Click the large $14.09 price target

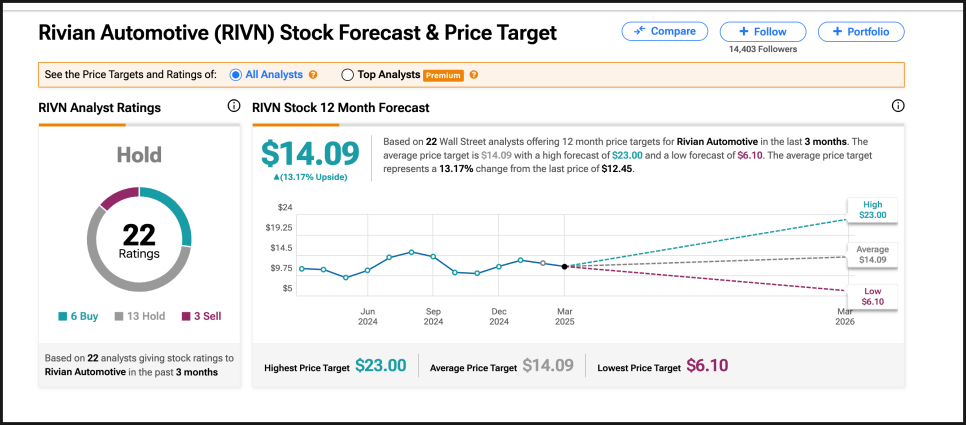310,153
